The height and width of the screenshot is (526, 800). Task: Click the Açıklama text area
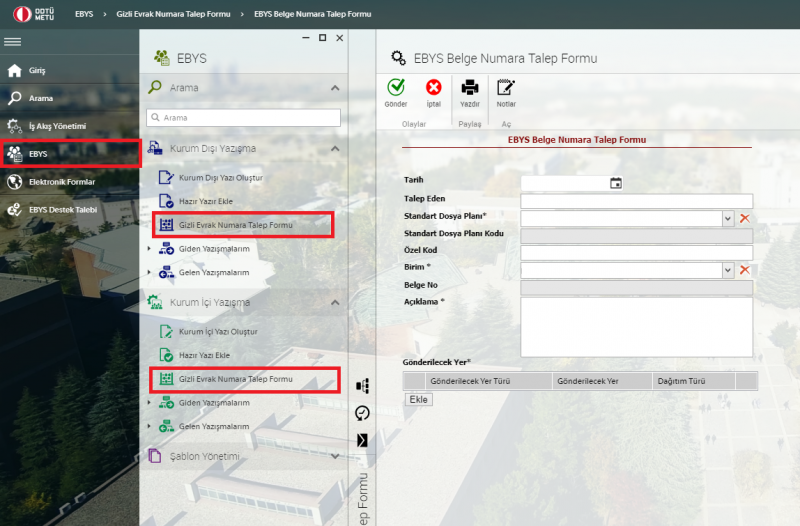(x=637, y=327)
